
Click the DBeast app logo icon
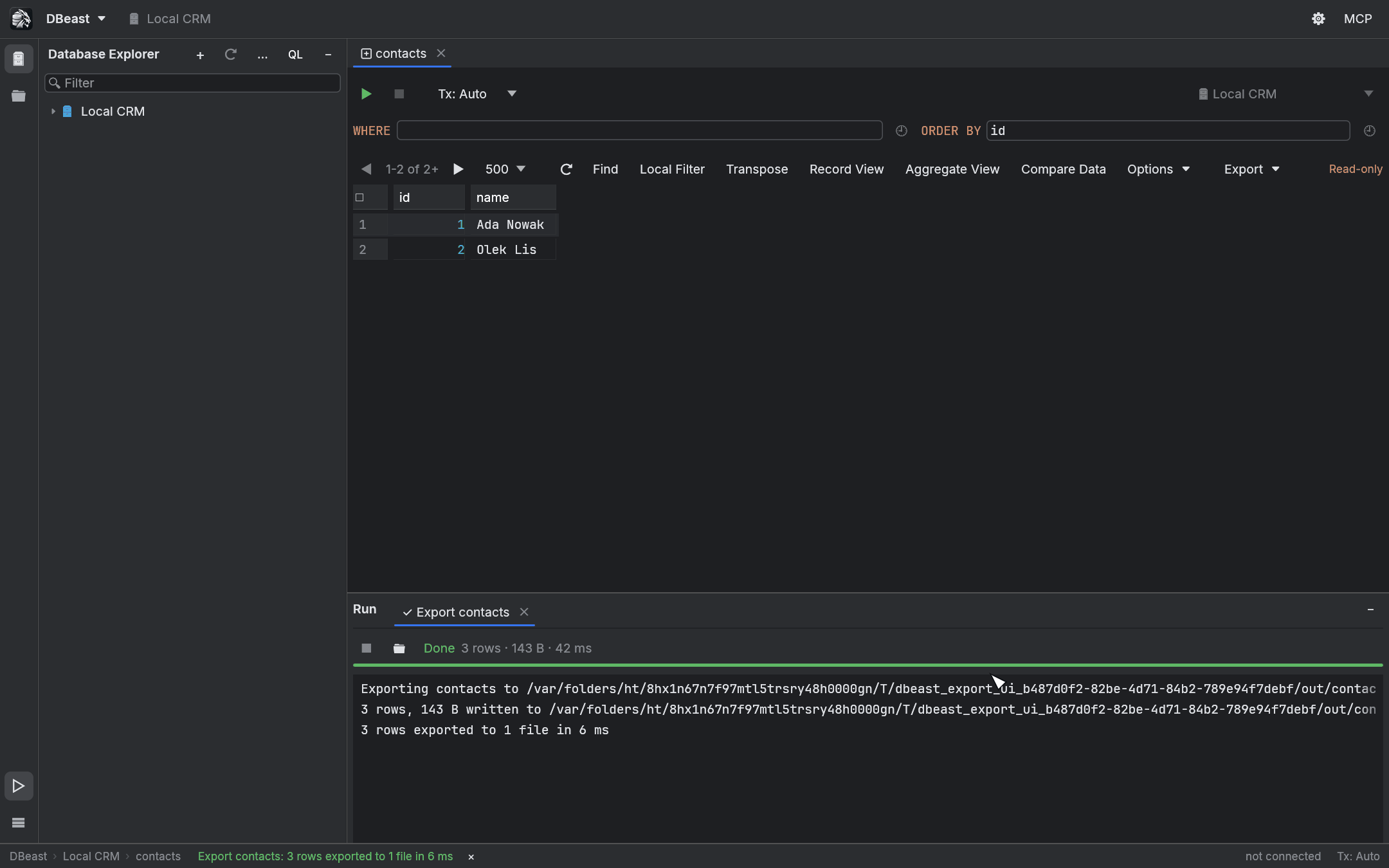(x=21, y=19)
